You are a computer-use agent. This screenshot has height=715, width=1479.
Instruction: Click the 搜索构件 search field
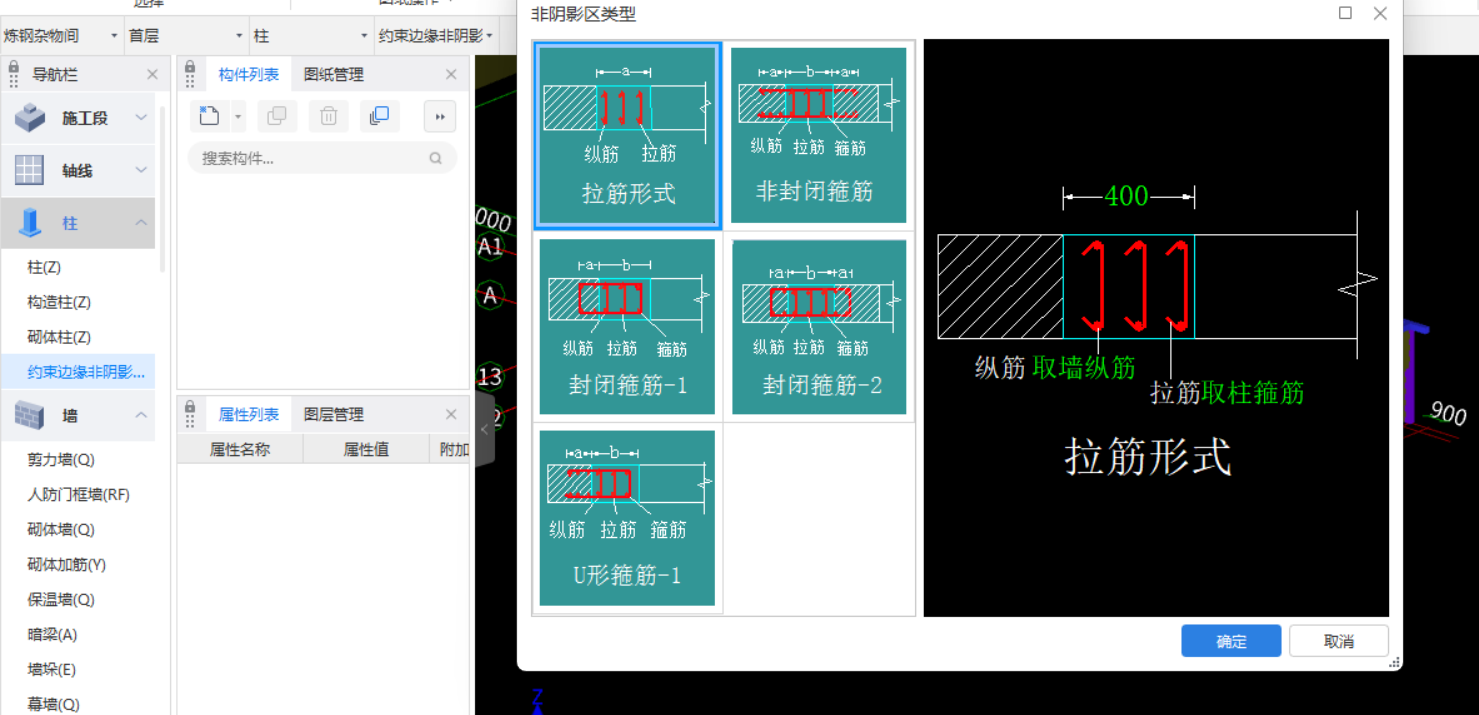point(322,158)
